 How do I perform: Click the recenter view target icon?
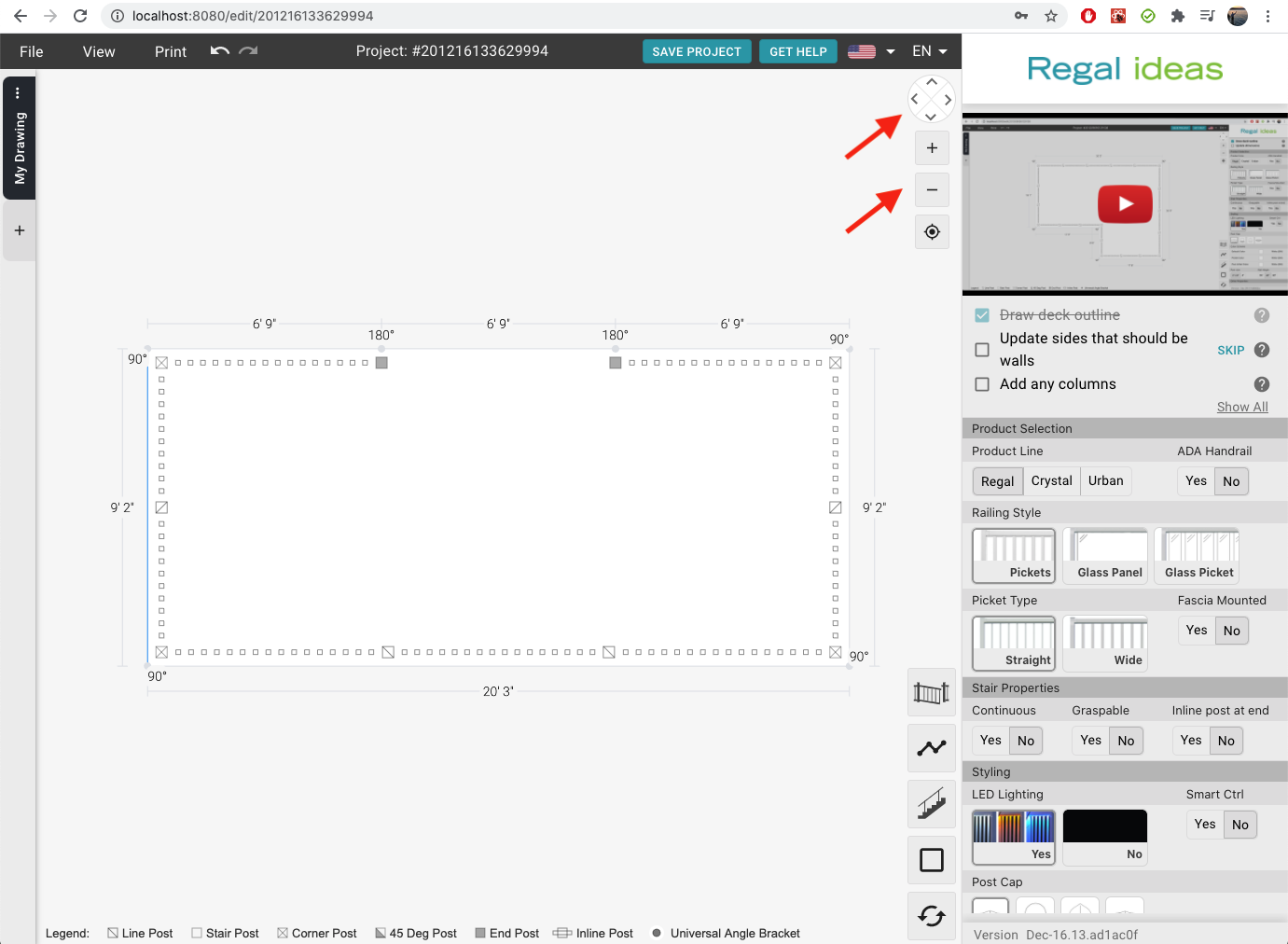[932, 232]
